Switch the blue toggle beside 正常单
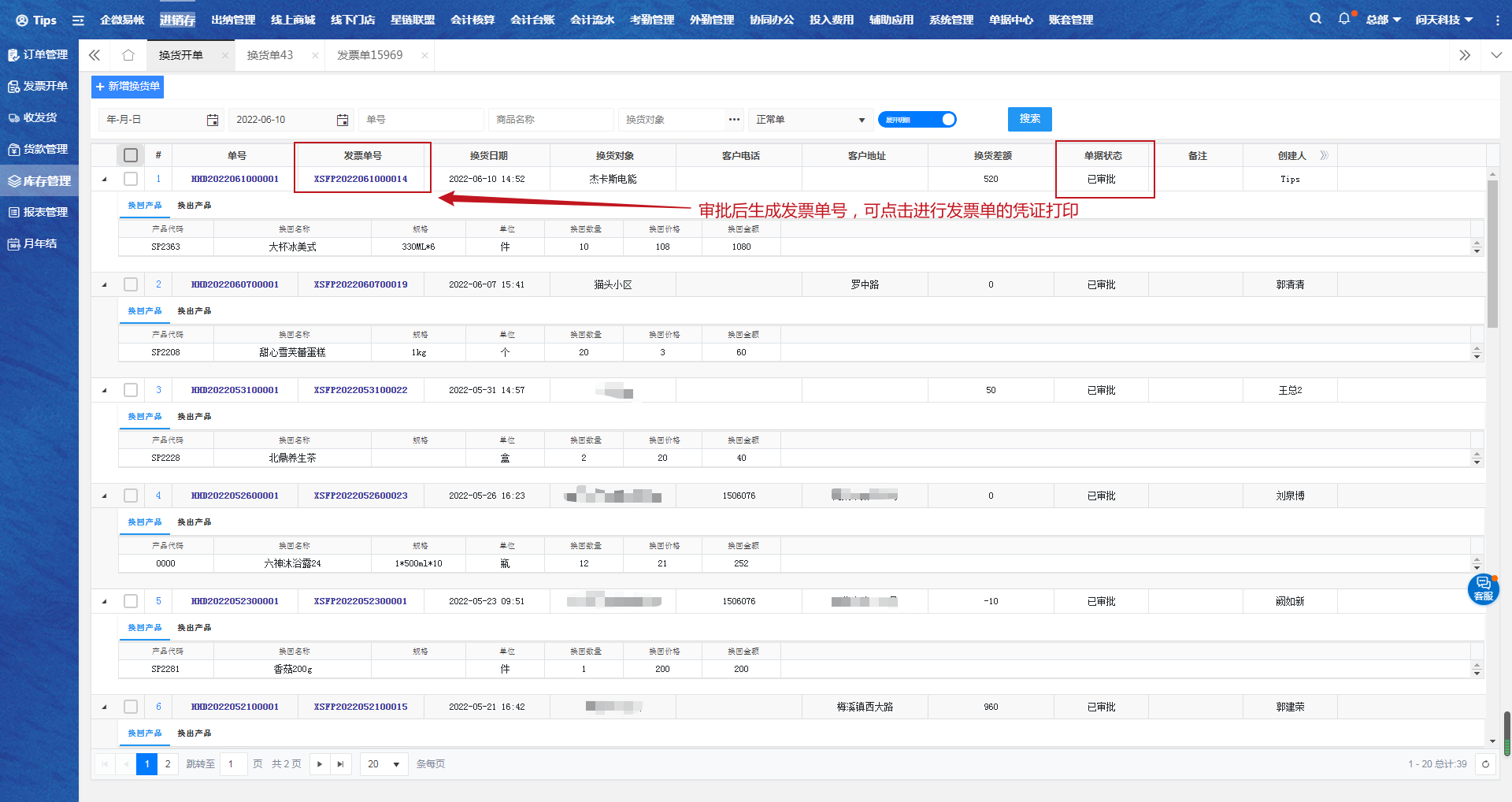This screenshot has height=802, width=1512. point(917,120)
